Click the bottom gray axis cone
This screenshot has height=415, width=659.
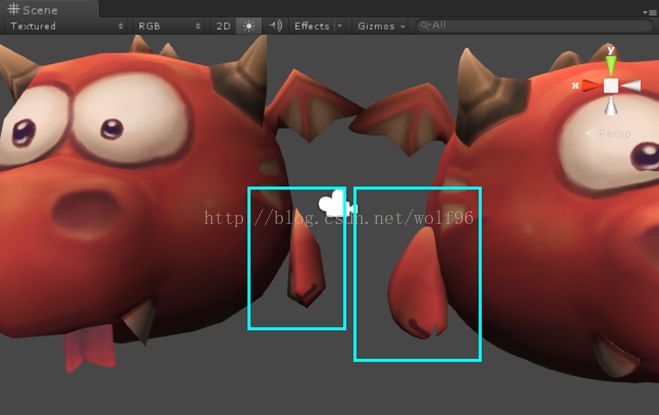tap(611, 106)
